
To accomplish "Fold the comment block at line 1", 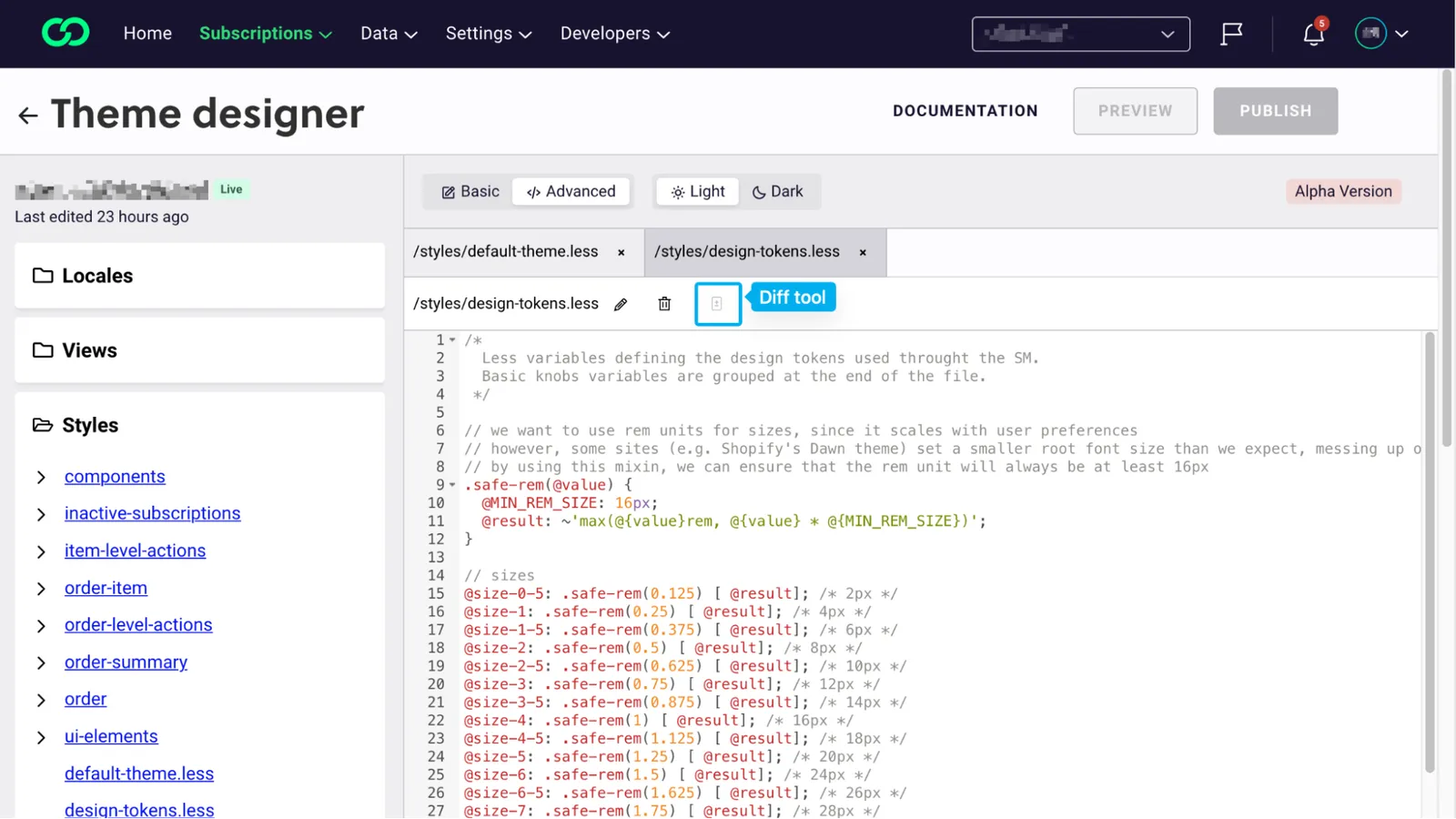I will click(x=452, y=340).
